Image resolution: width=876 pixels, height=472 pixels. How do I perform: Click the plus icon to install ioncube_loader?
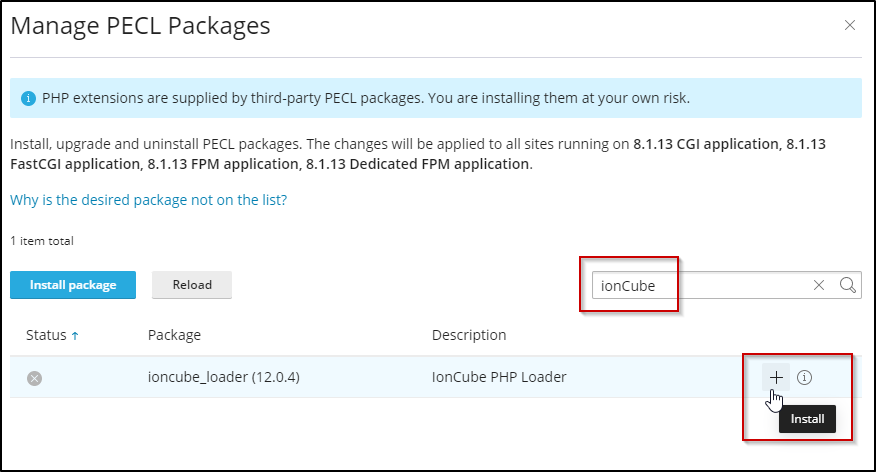tap(775, 377)
